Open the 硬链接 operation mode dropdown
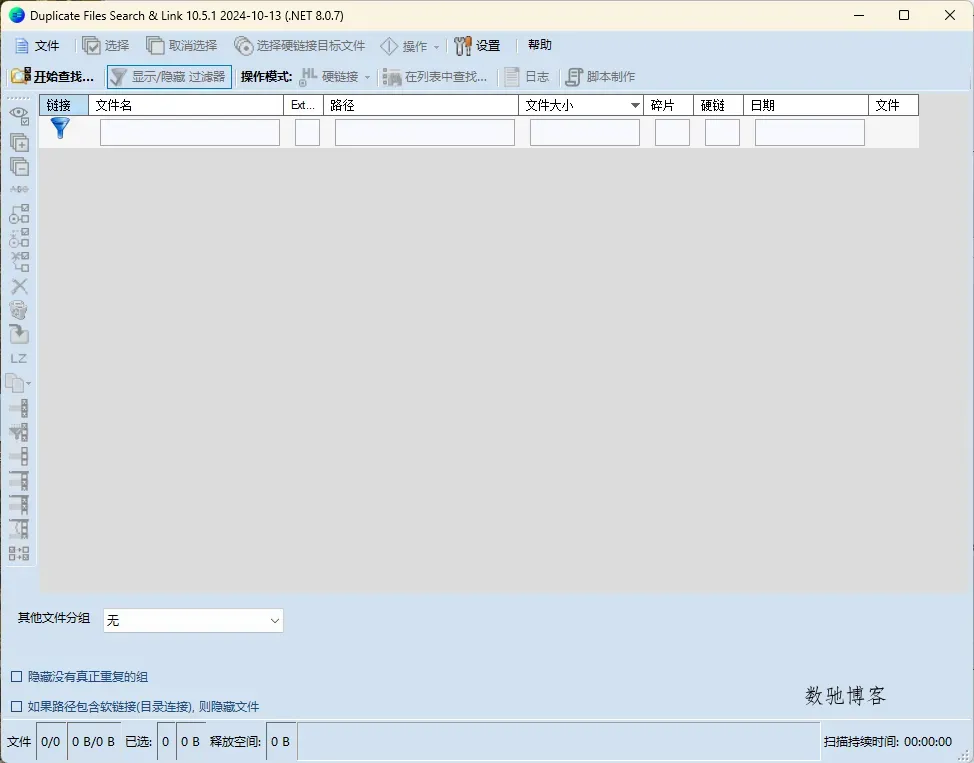 [335, 76]
